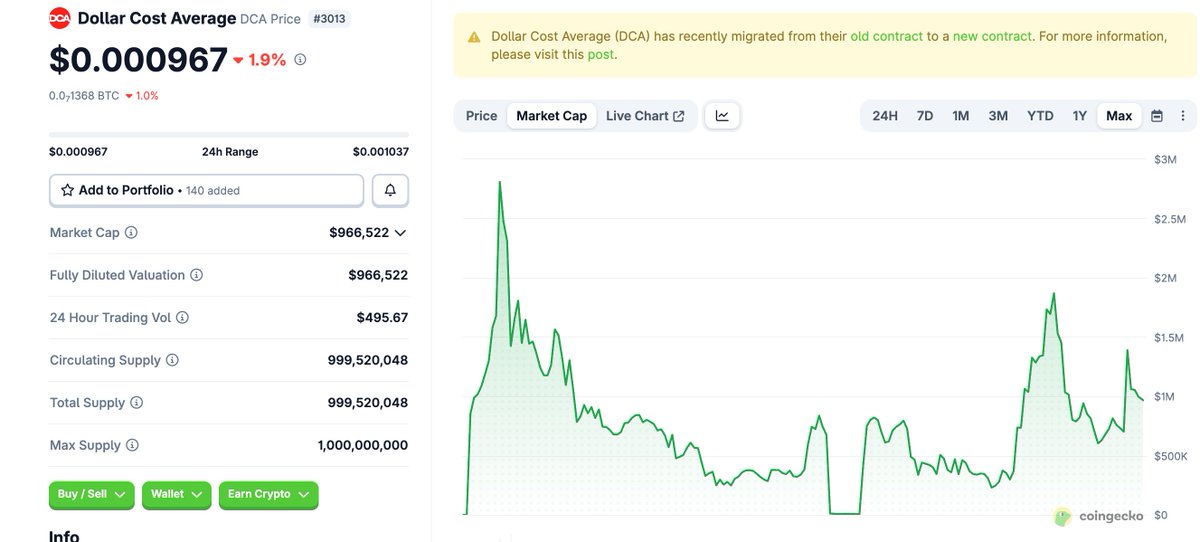Click the 140 added portfolio count text
The height and width of the screenshot is (542, 1200).
[212, 190]
